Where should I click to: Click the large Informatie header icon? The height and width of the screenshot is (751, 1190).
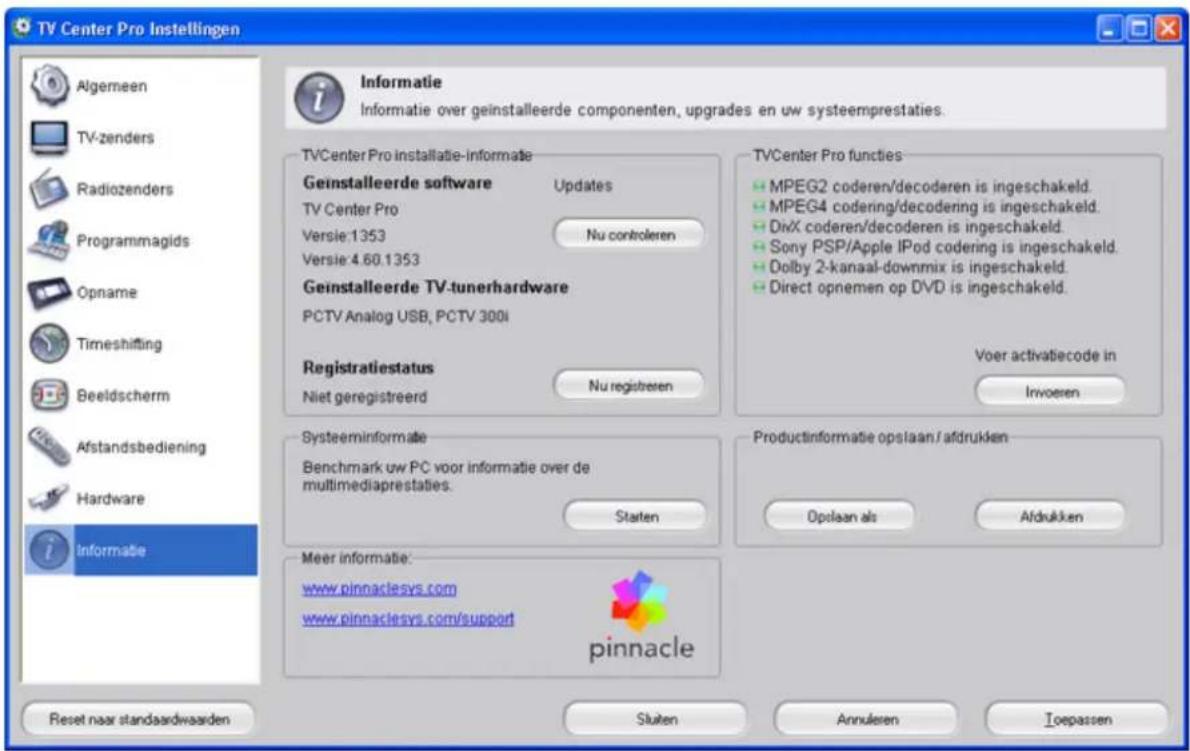[x=319, y=98]
